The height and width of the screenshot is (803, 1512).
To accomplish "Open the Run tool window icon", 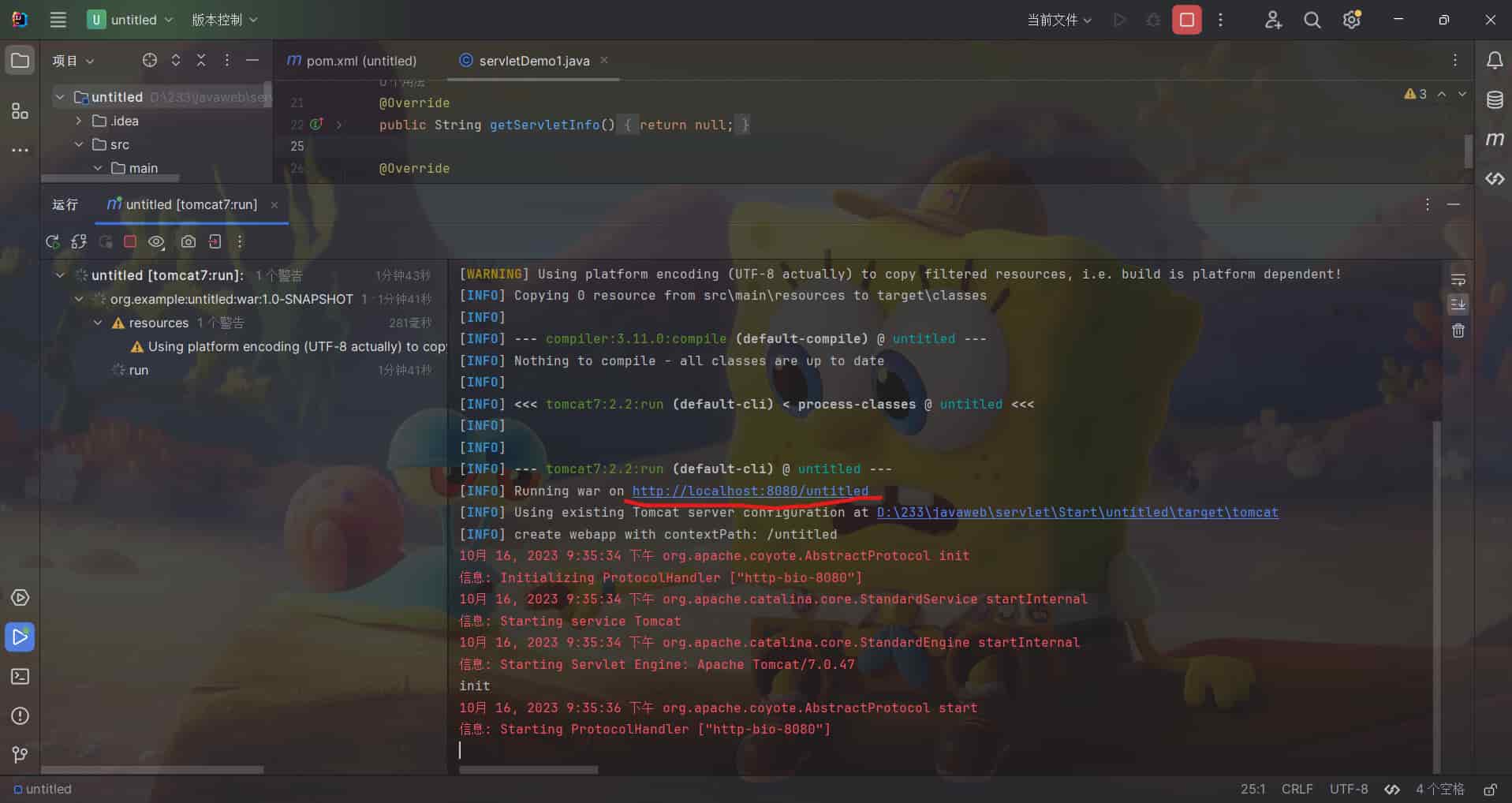I will pos(21,637).
